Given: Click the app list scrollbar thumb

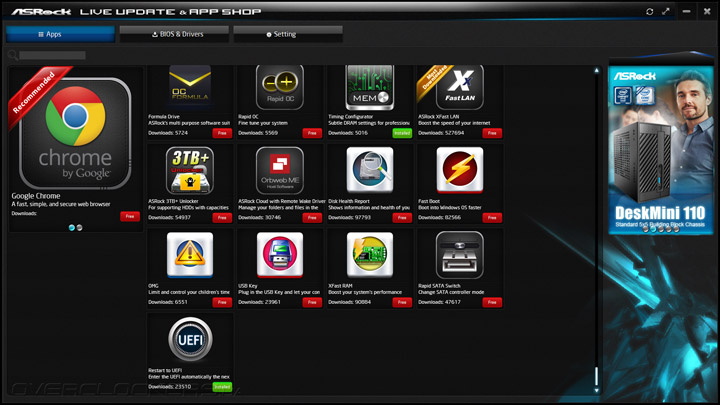Looking at the screenshot, I should [596, 376].
